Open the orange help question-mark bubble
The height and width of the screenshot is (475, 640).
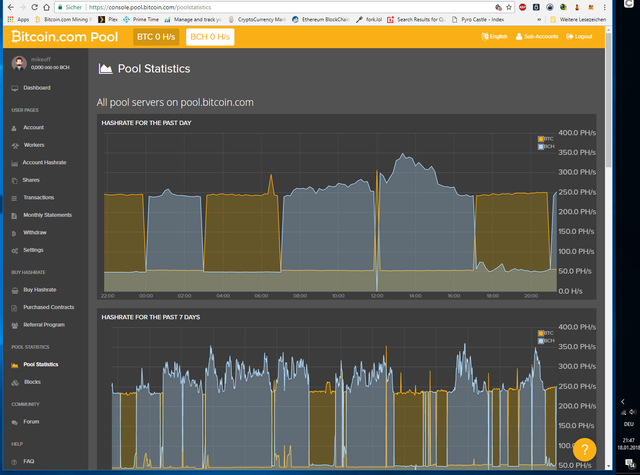pyautogui.click(x=584, y=449)
